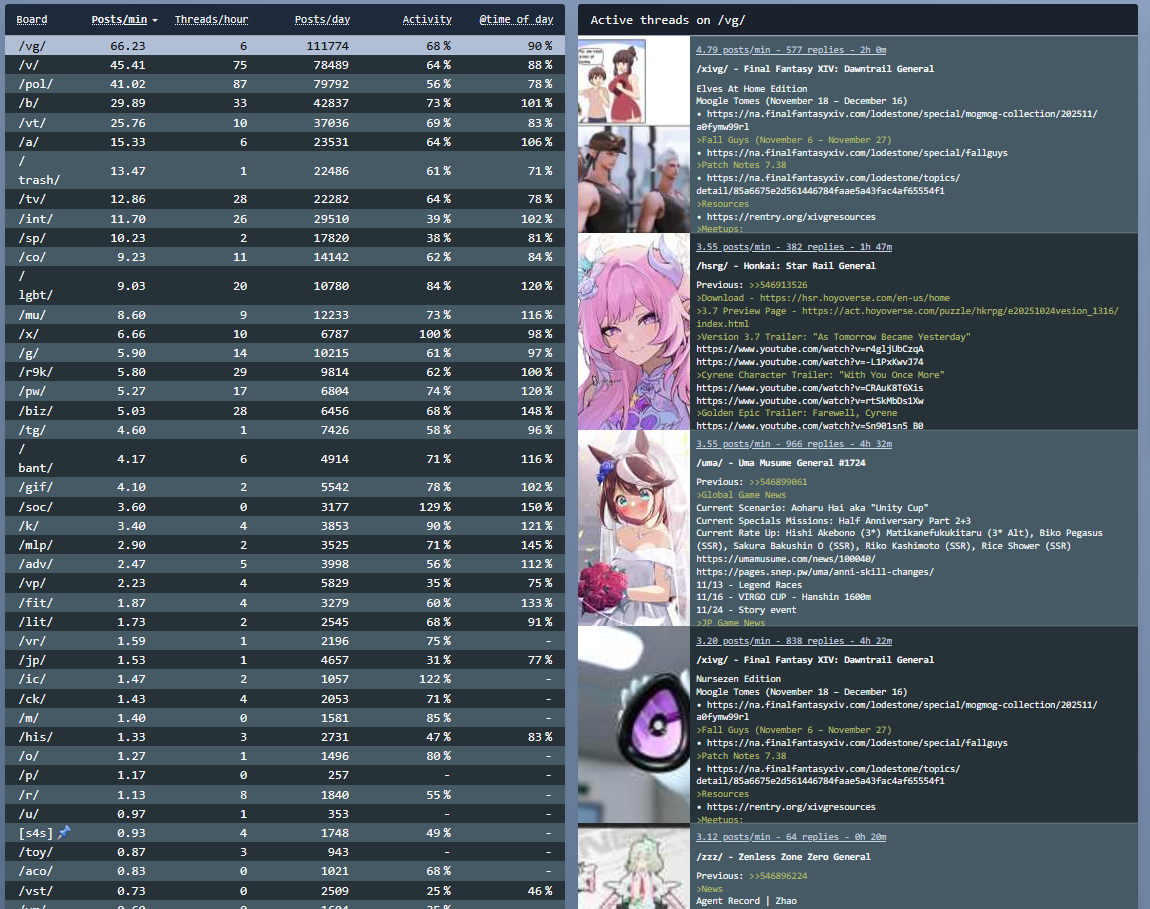Select the /k/ board row
Image resolution: width=1150 pixels, height=909 pixels.
pos(285,526)
